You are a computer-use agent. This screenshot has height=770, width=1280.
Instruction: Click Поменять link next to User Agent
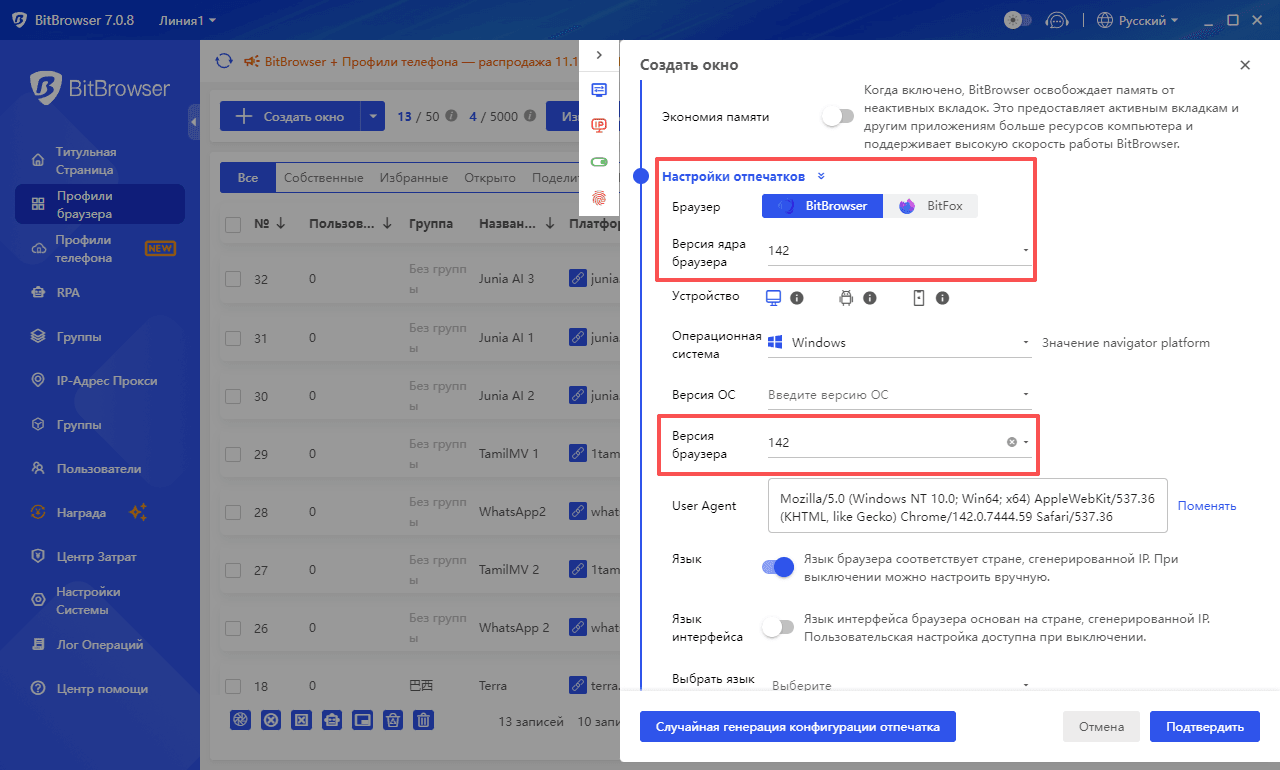(x=1207, y=506)
